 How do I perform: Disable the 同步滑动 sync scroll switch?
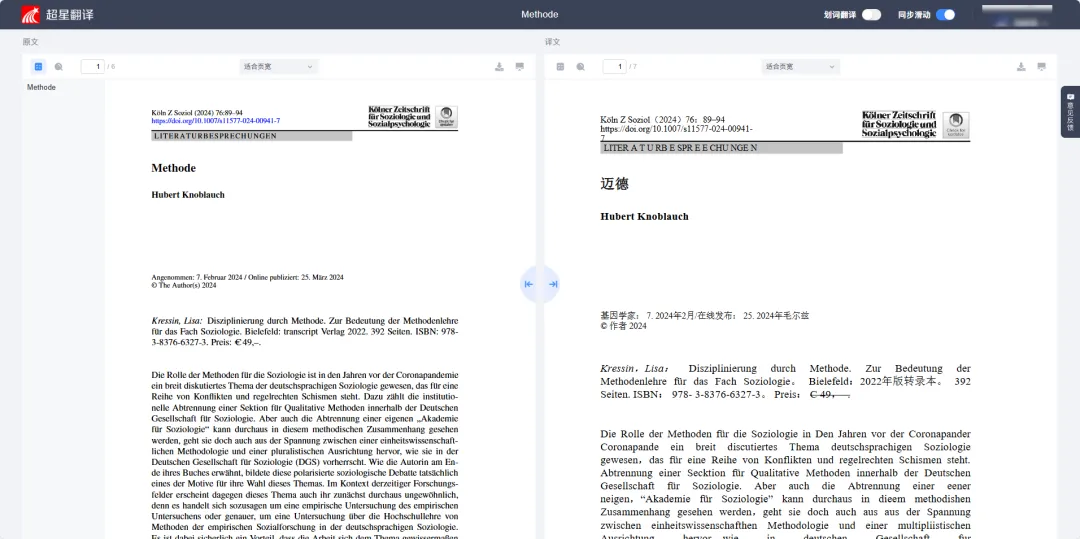click(945, 15)
